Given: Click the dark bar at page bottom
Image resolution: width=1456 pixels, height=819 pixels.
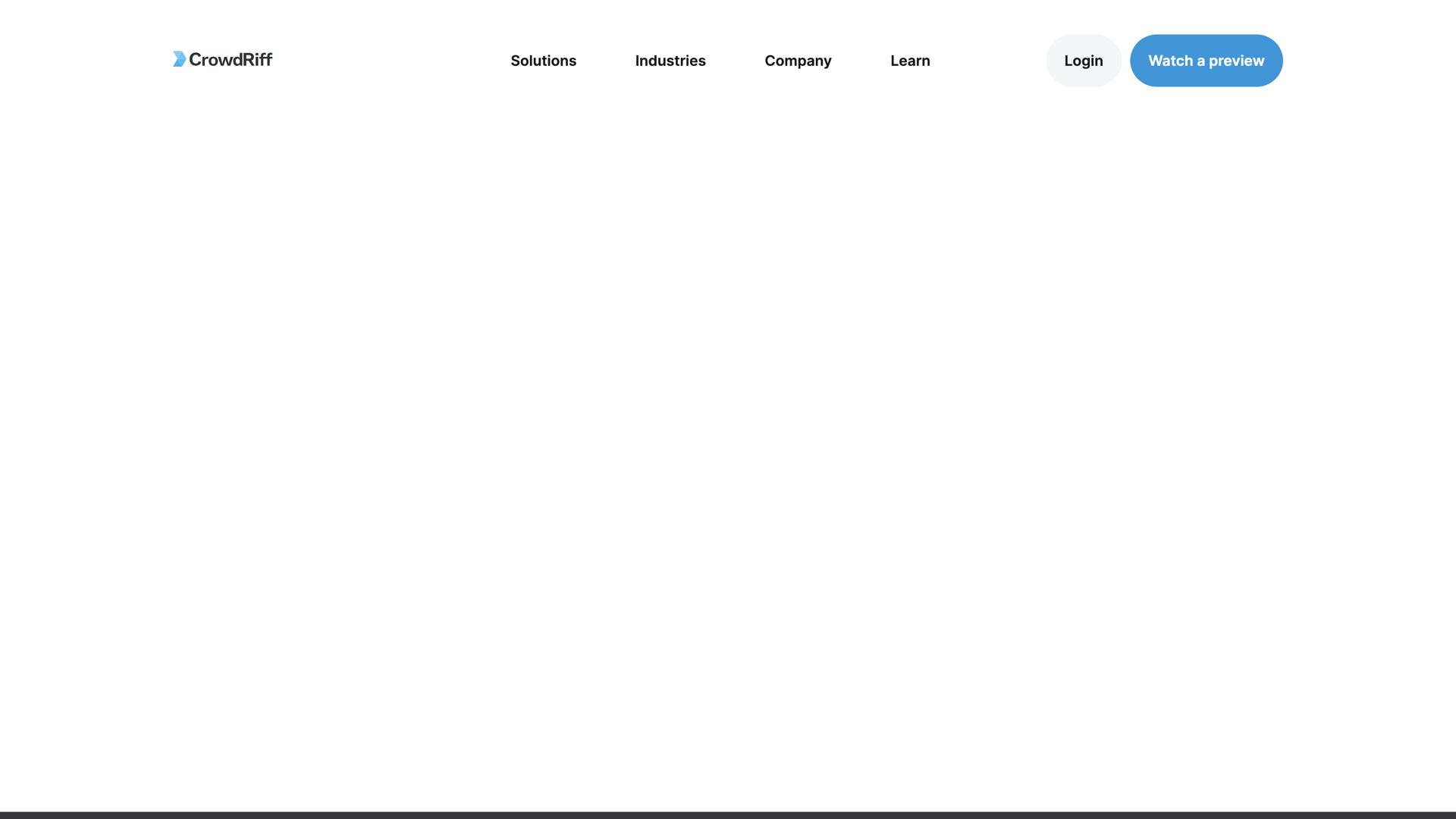Looking at the screenshot, I should click(x=728, y=815).
